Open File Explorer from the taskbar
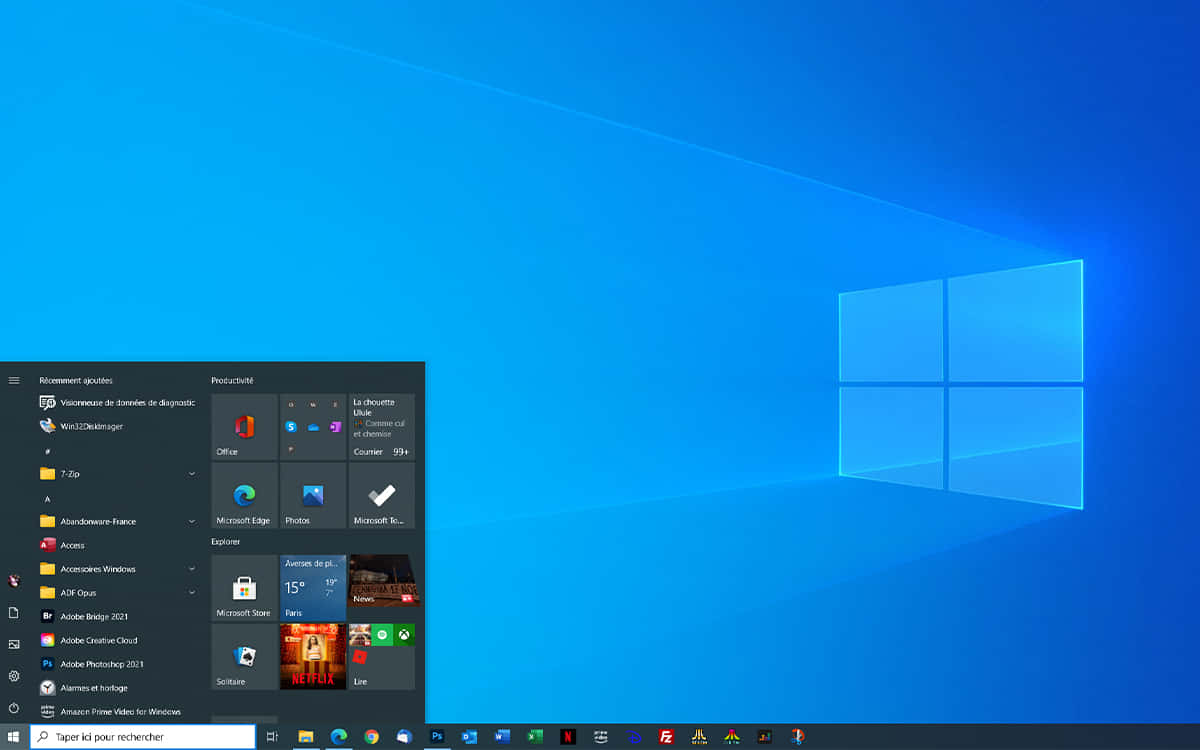The height and width of the screenshot is (750, 1200). point(306,737)
